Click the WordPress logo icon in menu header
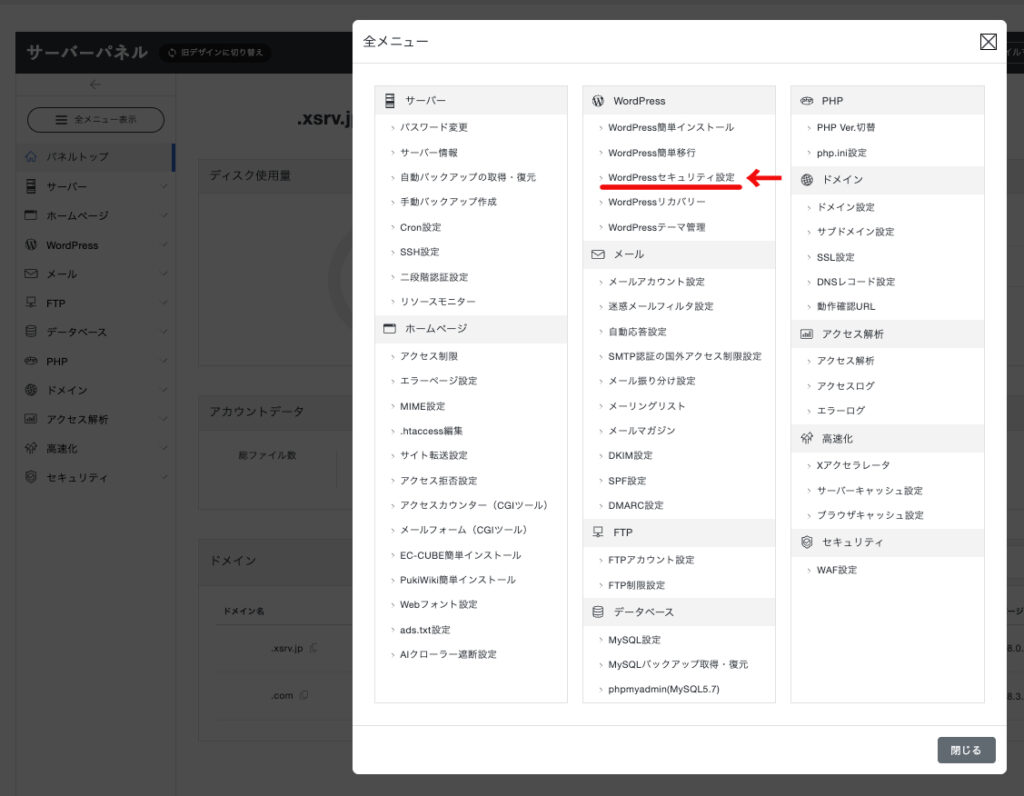The height and width of the screenshot is (796, 1024). tap(598, 101)
